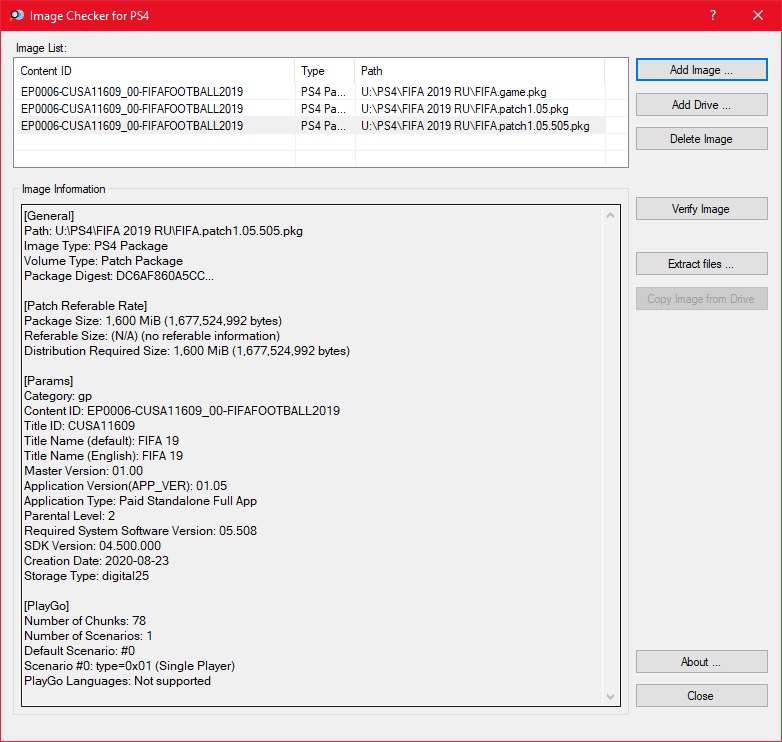
Task: Click the Number of Scenarios: 1 line
Action: click(88, 636)
